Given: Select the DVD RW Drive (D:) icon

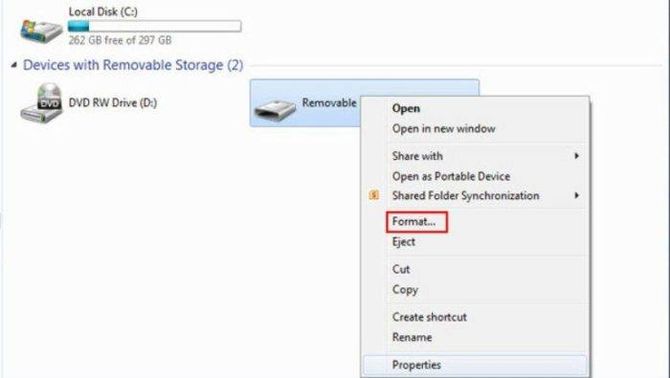Looking at the screenshot, I should point(41,103).
